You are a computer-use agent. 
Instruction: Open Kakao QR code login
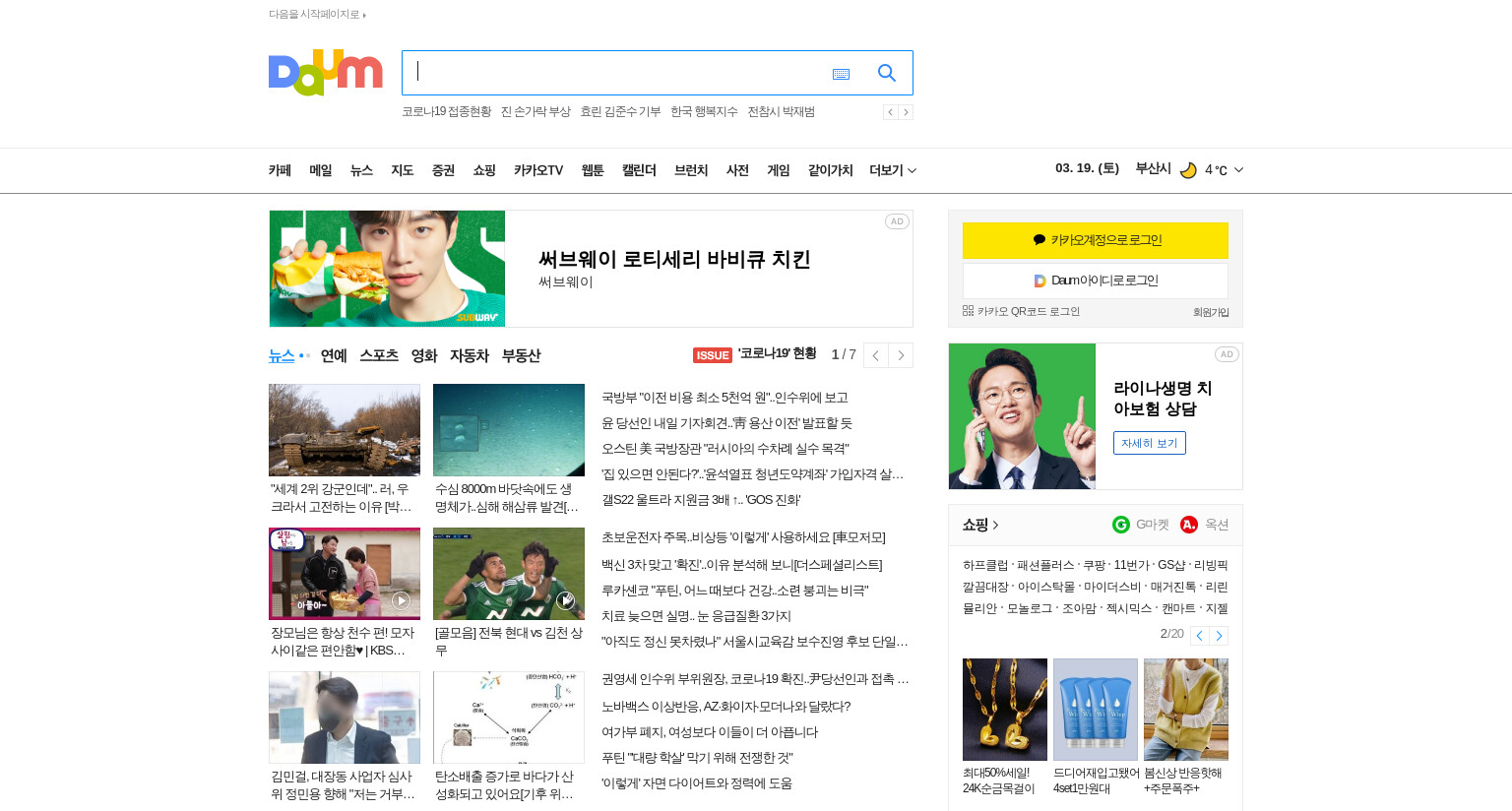pos(1021,311)
